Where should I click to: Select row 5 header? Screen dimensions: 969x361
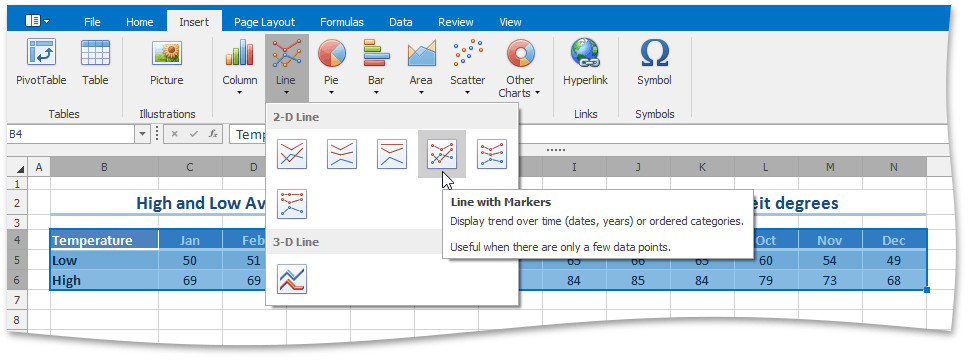pyautogui.click(x=17, y=260)
